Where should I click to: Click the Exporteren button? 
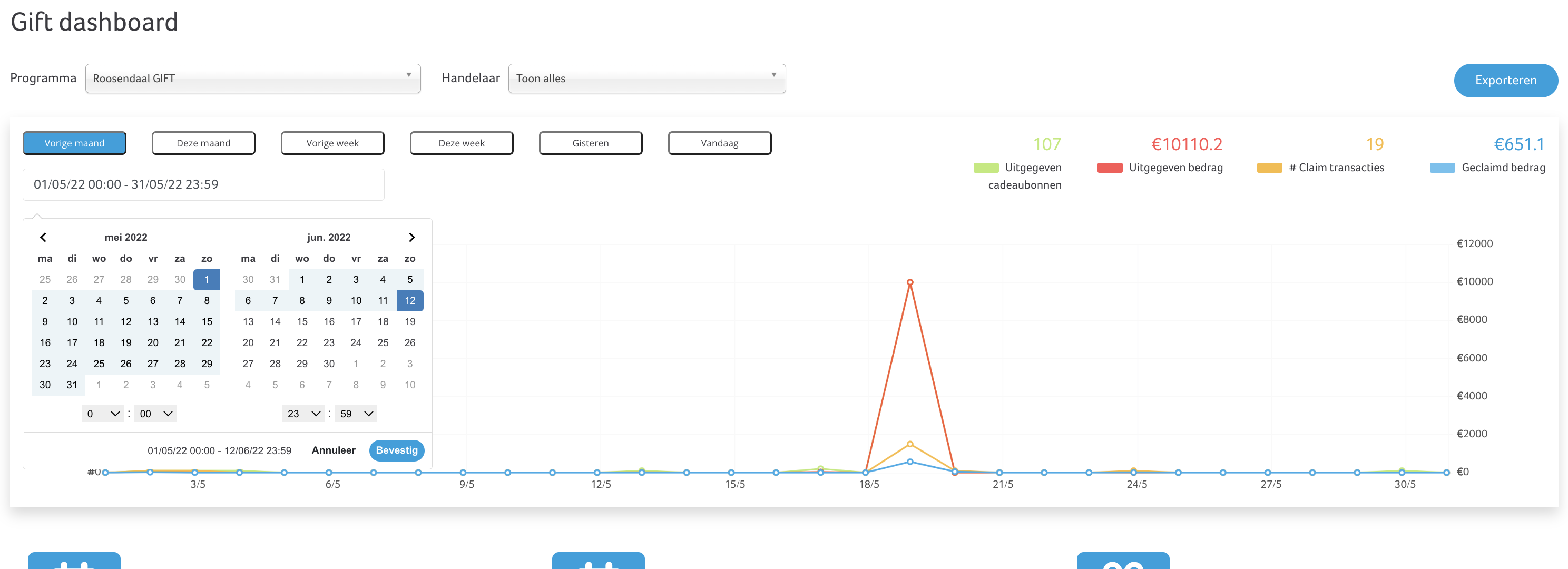[x=1505, y=80]
